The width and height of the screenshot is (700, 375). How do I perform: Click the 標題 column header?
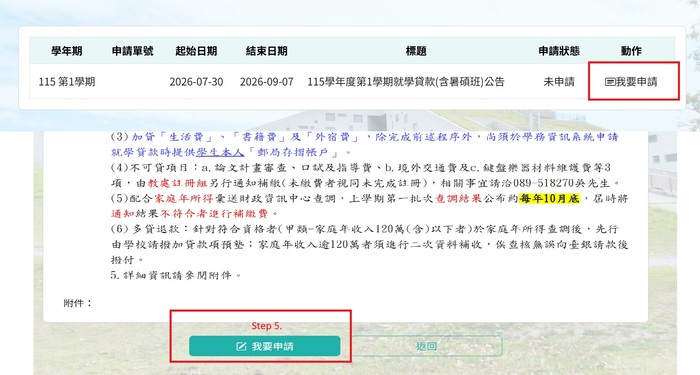click(416, 51)
